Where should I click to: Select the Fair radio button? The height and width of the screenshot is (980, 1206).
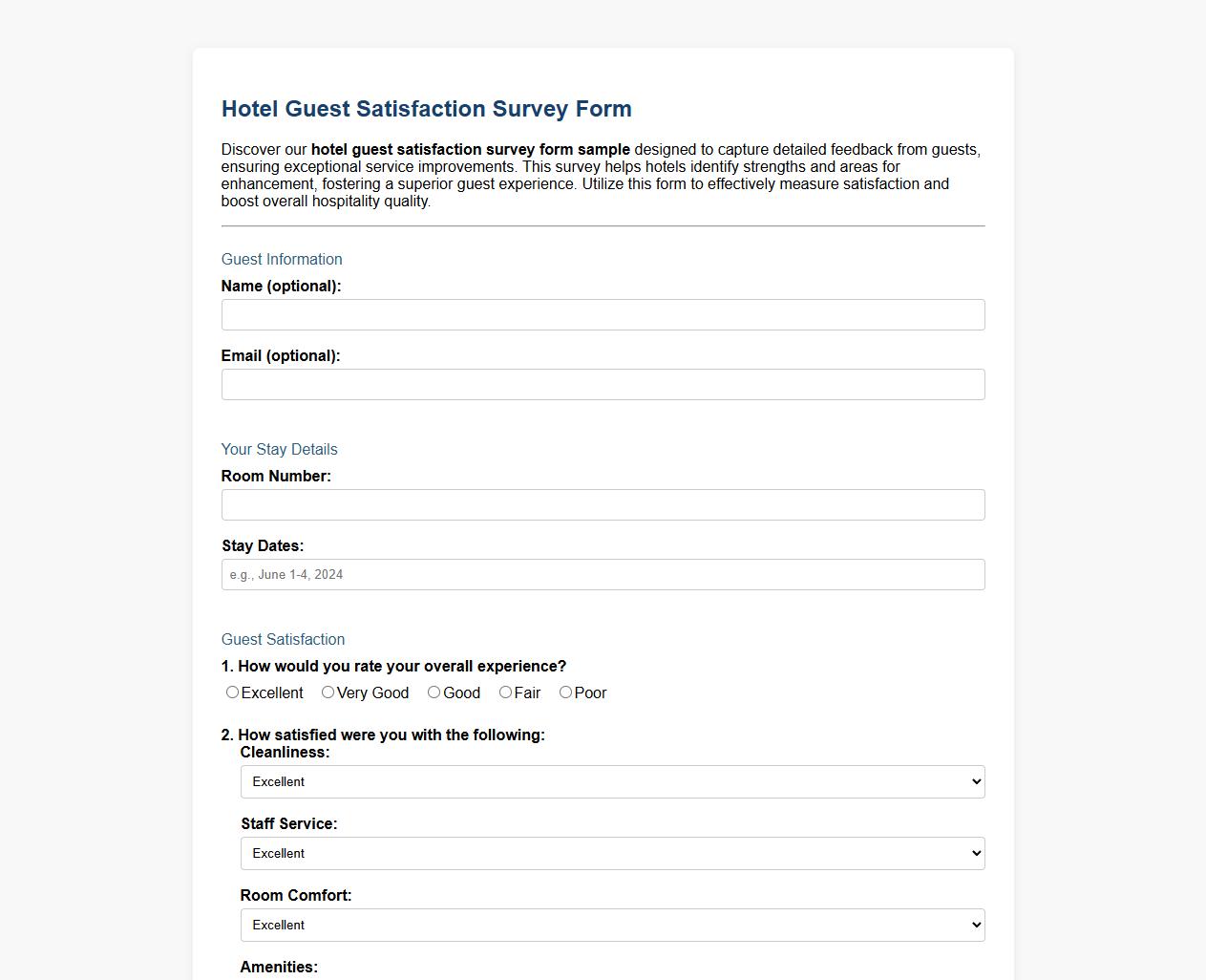pos(504,692)
